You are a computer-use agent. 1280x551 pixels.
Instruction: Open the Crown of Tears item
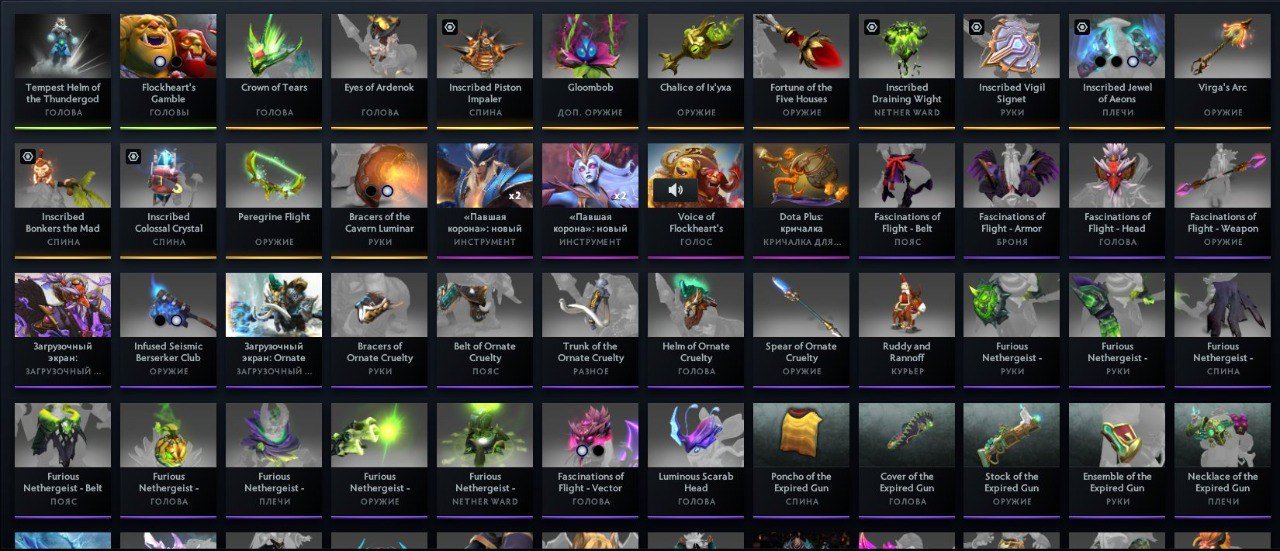[274, 70]
